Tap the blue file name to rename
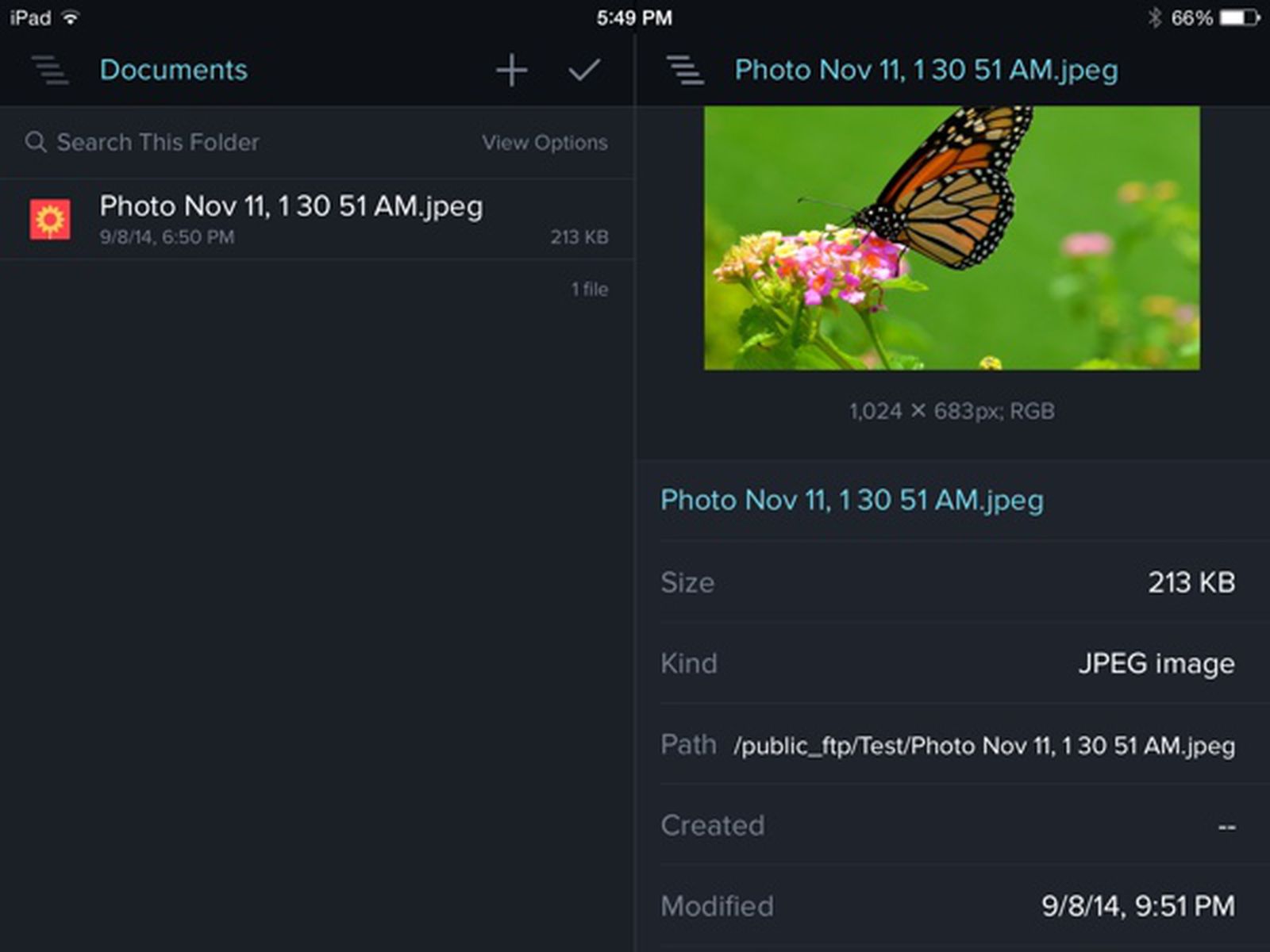 852,500
